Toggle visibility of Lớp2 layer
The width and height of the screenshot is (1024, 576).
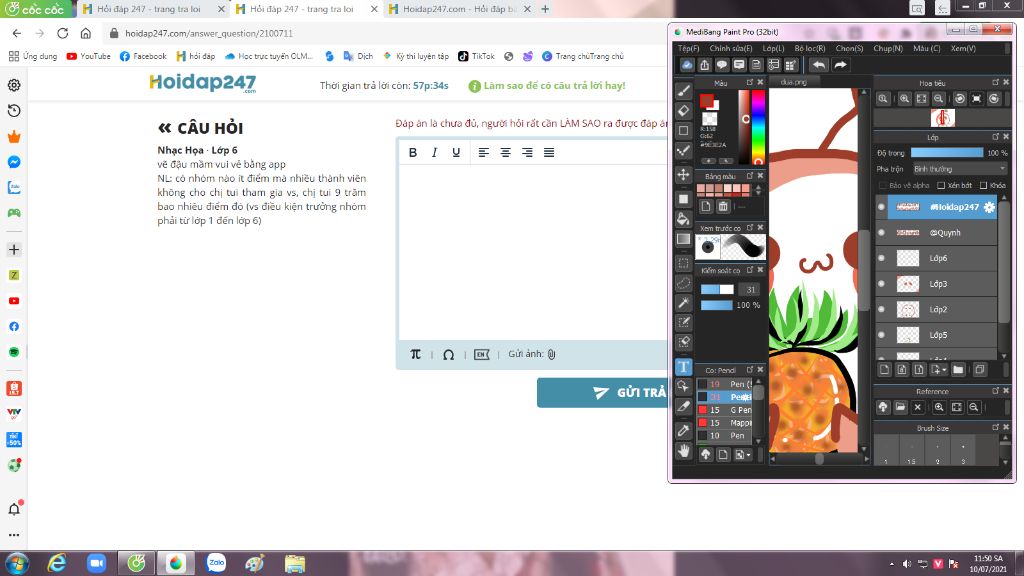click(x=882, y=309)
